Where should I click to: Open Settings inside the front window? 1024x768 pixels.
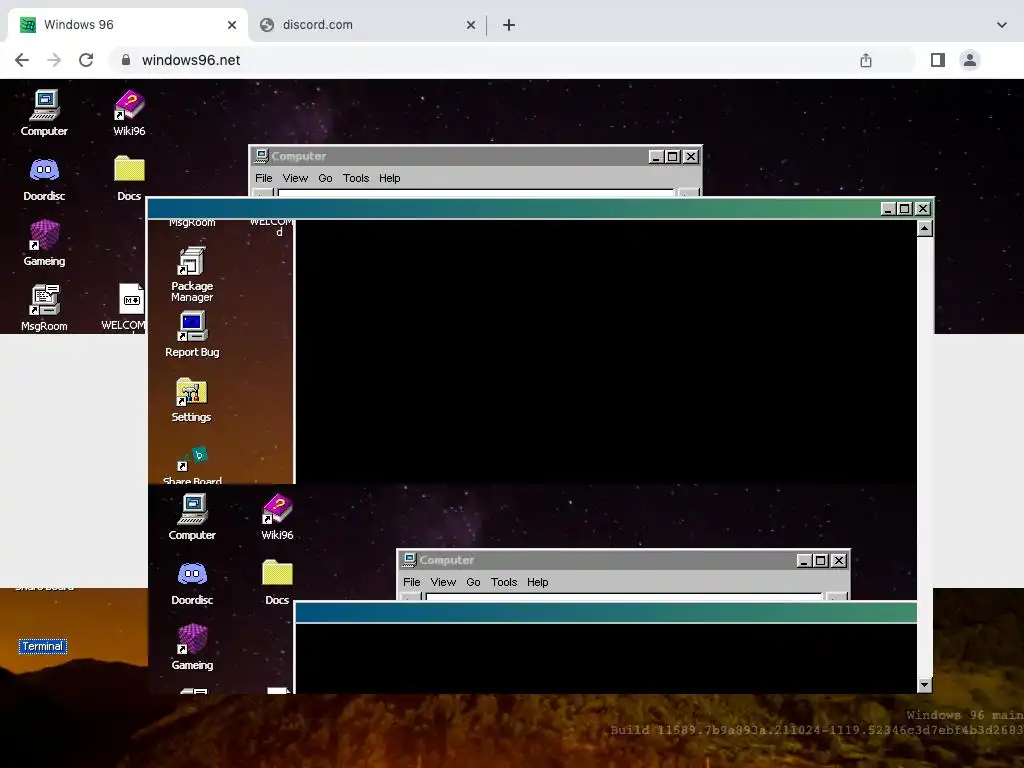(191, 399)
